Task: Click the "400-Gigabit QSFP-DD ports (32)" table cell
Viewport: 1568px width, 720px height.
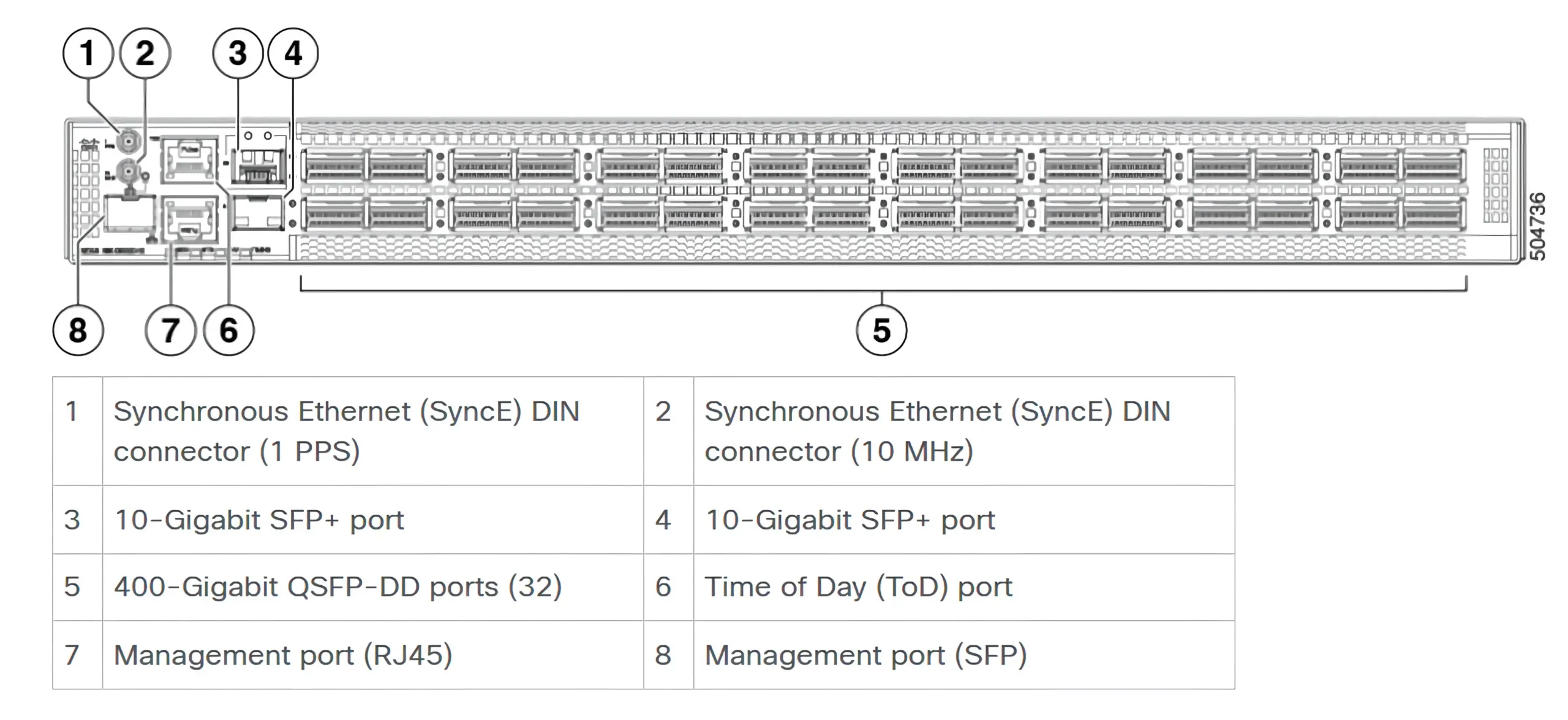Action: coord(337,587)
